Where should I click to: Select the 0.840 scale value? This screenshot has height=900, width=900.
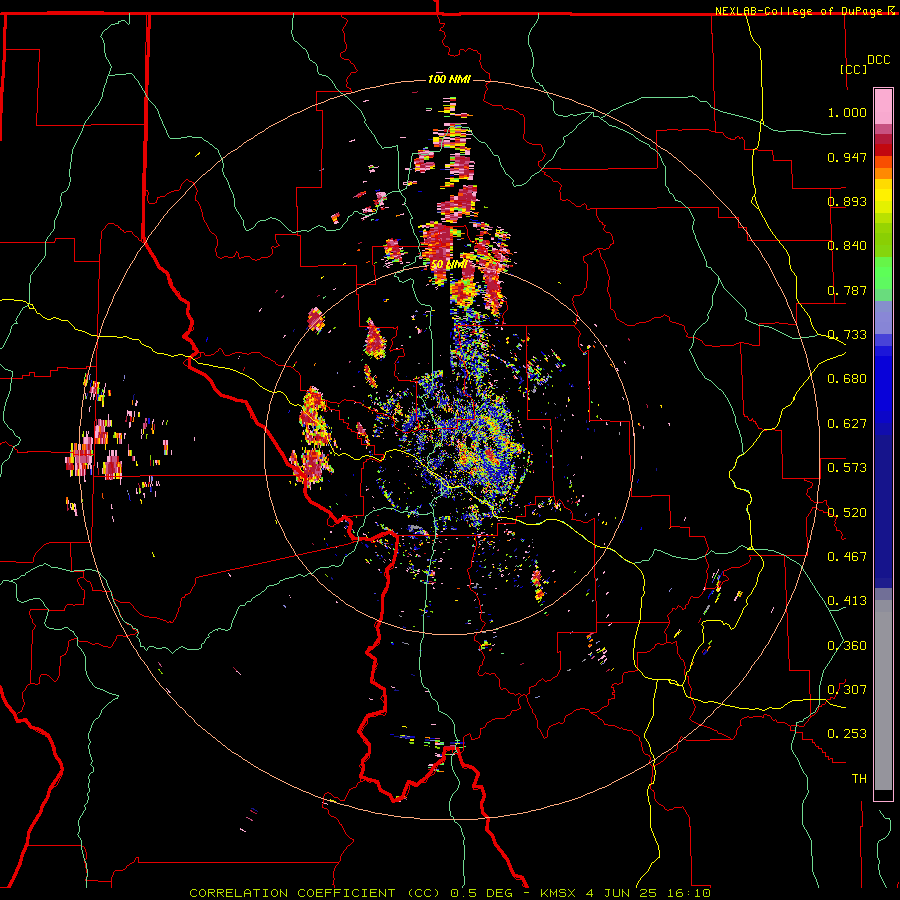point(847,246)
